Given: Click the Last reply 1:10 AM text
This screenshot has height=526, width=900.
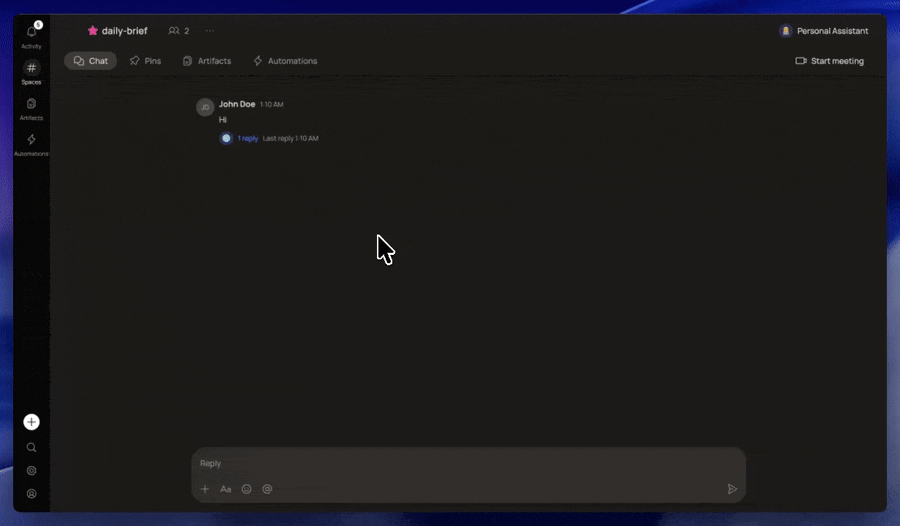Looking at the screenshot, I should pyautogui.click(x=290, y=138).
